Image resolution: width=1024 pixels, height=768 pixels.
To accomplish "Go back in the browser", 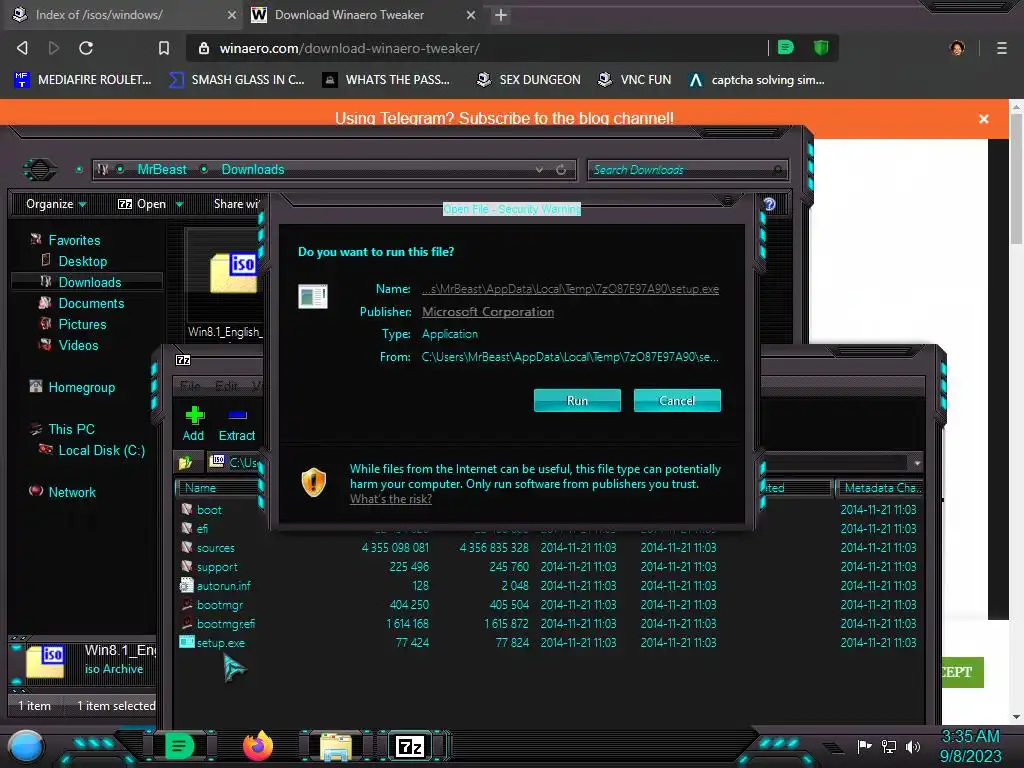I will click(22, 48).
